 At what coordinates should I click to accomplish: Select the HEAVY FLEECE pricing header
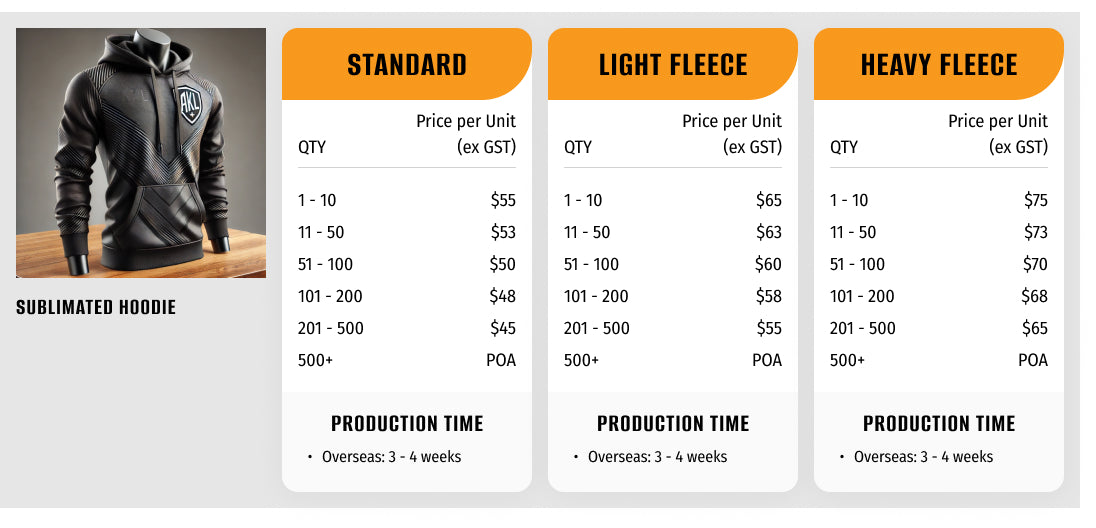coord(939,65)
